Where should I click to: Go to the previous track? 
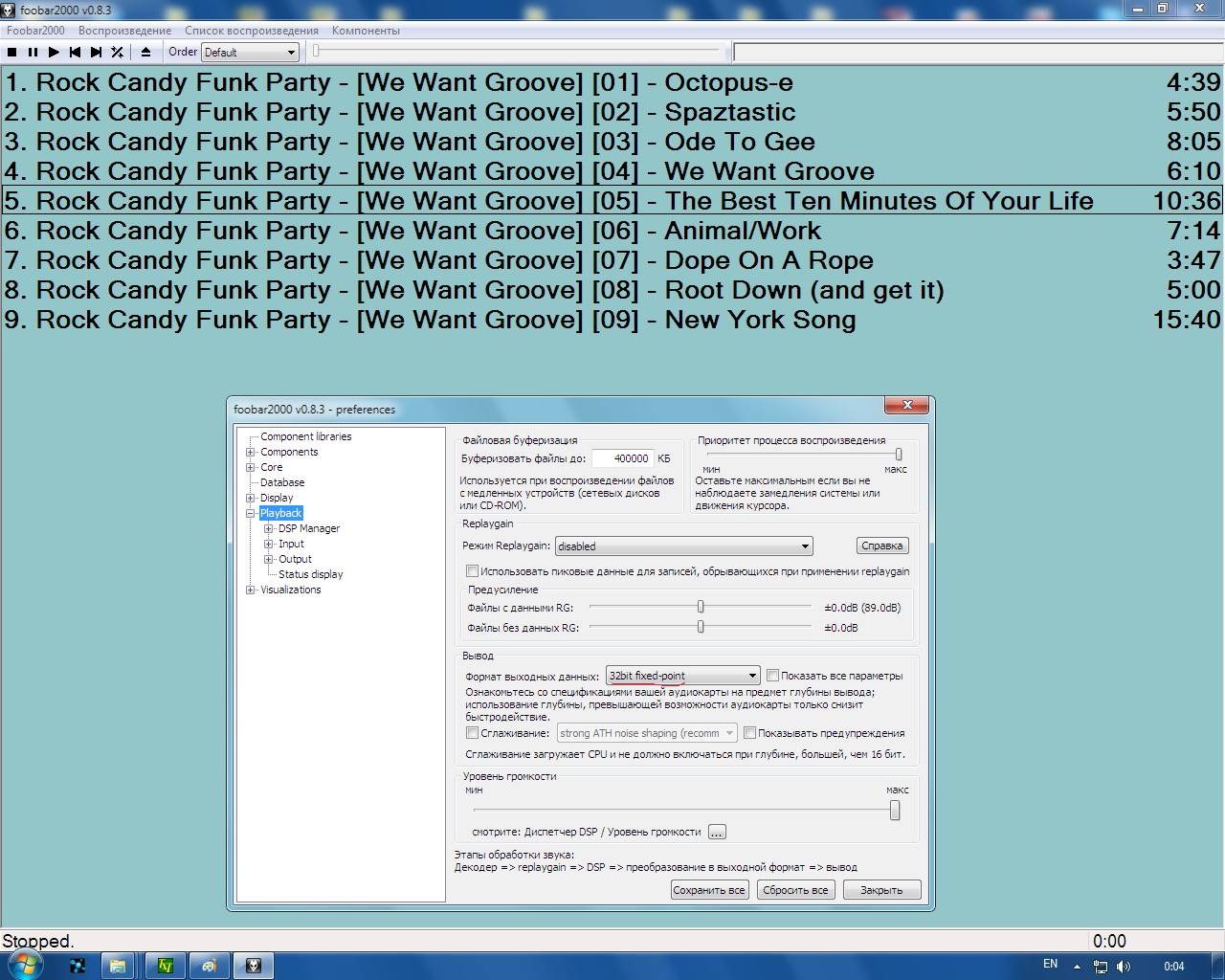(76, 53)
